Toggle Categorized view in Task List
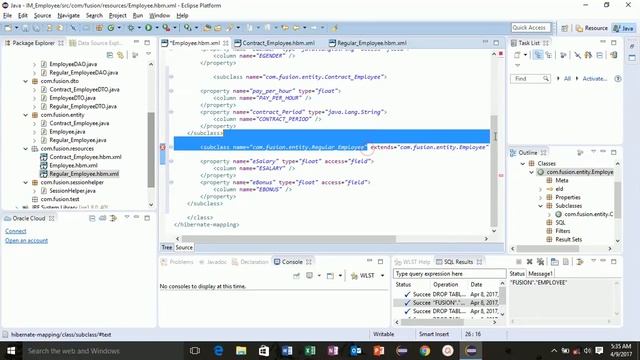Screen dimensions: 640x360 tap(538, 55)
